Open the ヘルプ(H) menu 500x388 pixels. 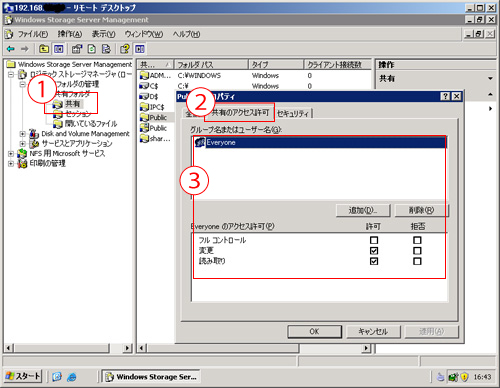(x=186, y=34)
